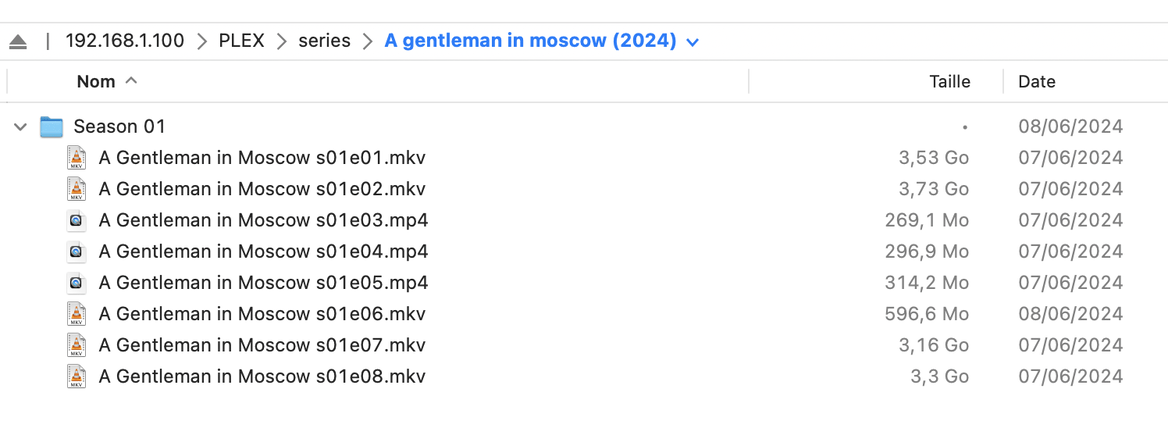Toggle sort direction arrow on Nom column
The height and width of the screenshot is (428, 1168).
[x=131, y=81]
